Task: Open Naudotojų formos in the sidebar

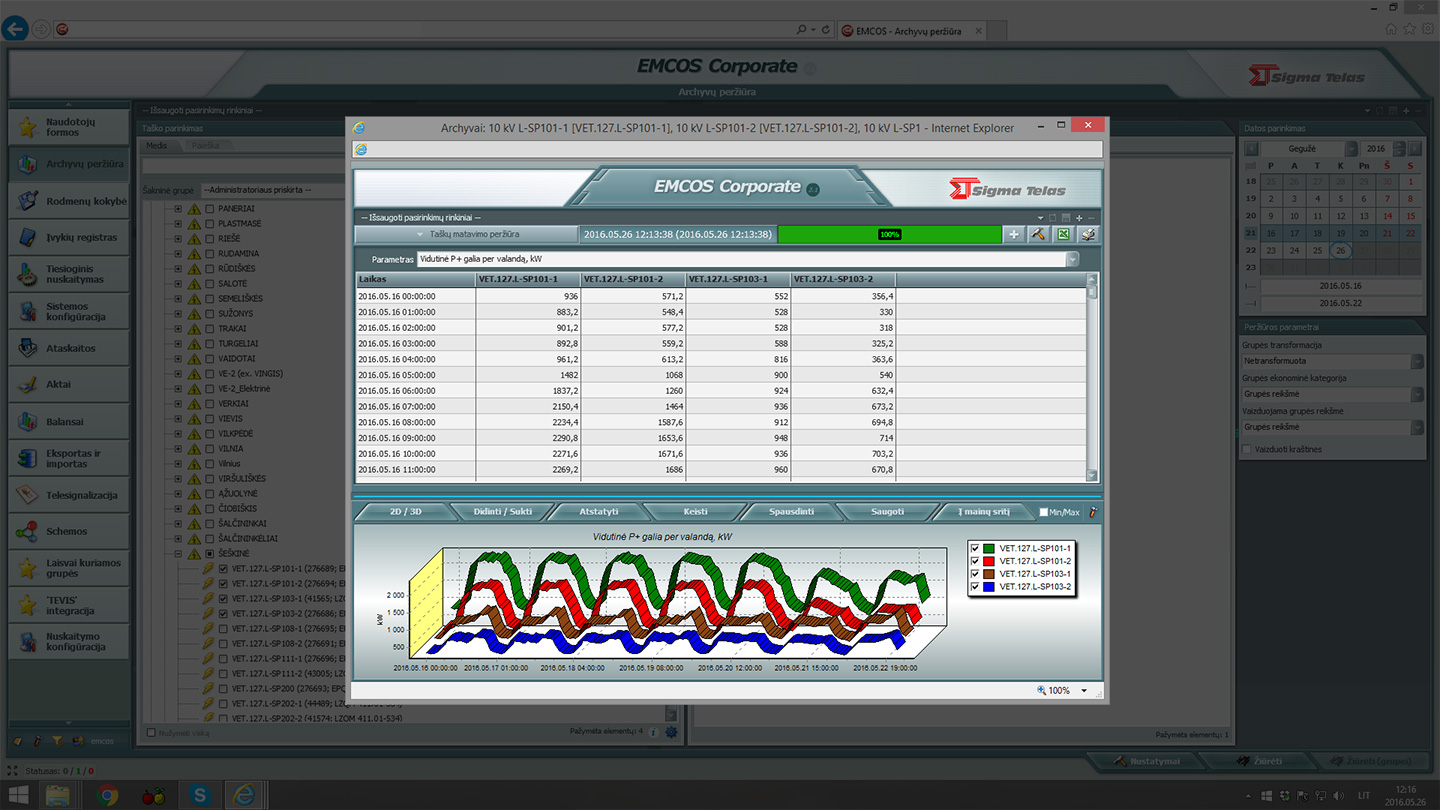Action: click(69, 127)
